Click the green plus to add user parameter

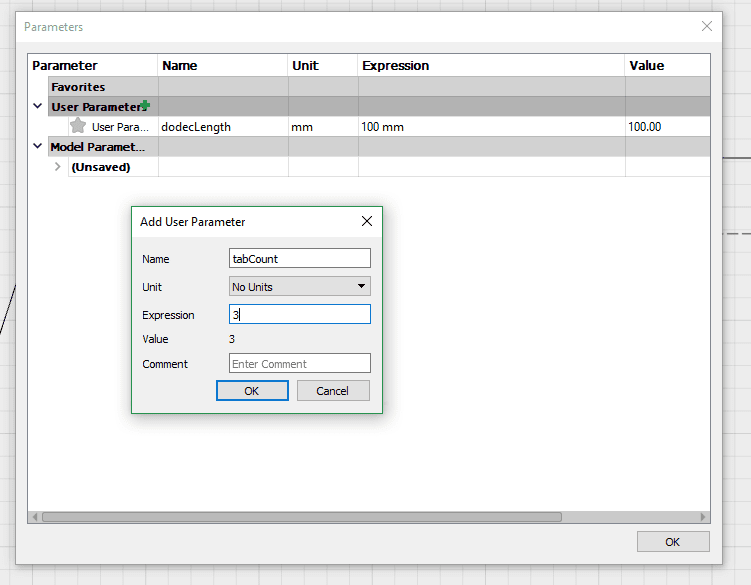pos(146,105)
